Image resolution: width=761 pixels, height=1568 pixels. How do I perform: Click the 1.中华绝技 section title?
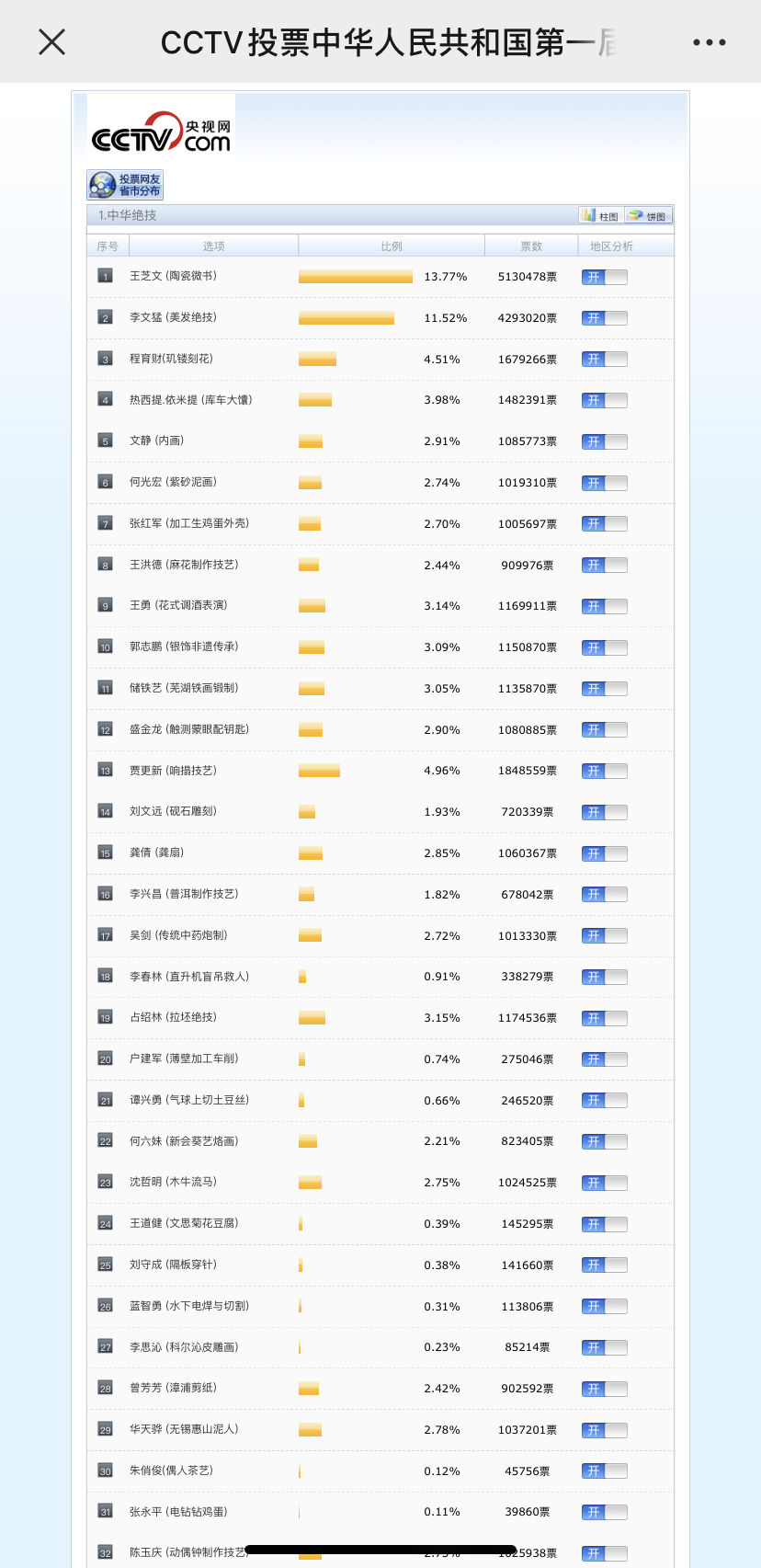point(128,215)
